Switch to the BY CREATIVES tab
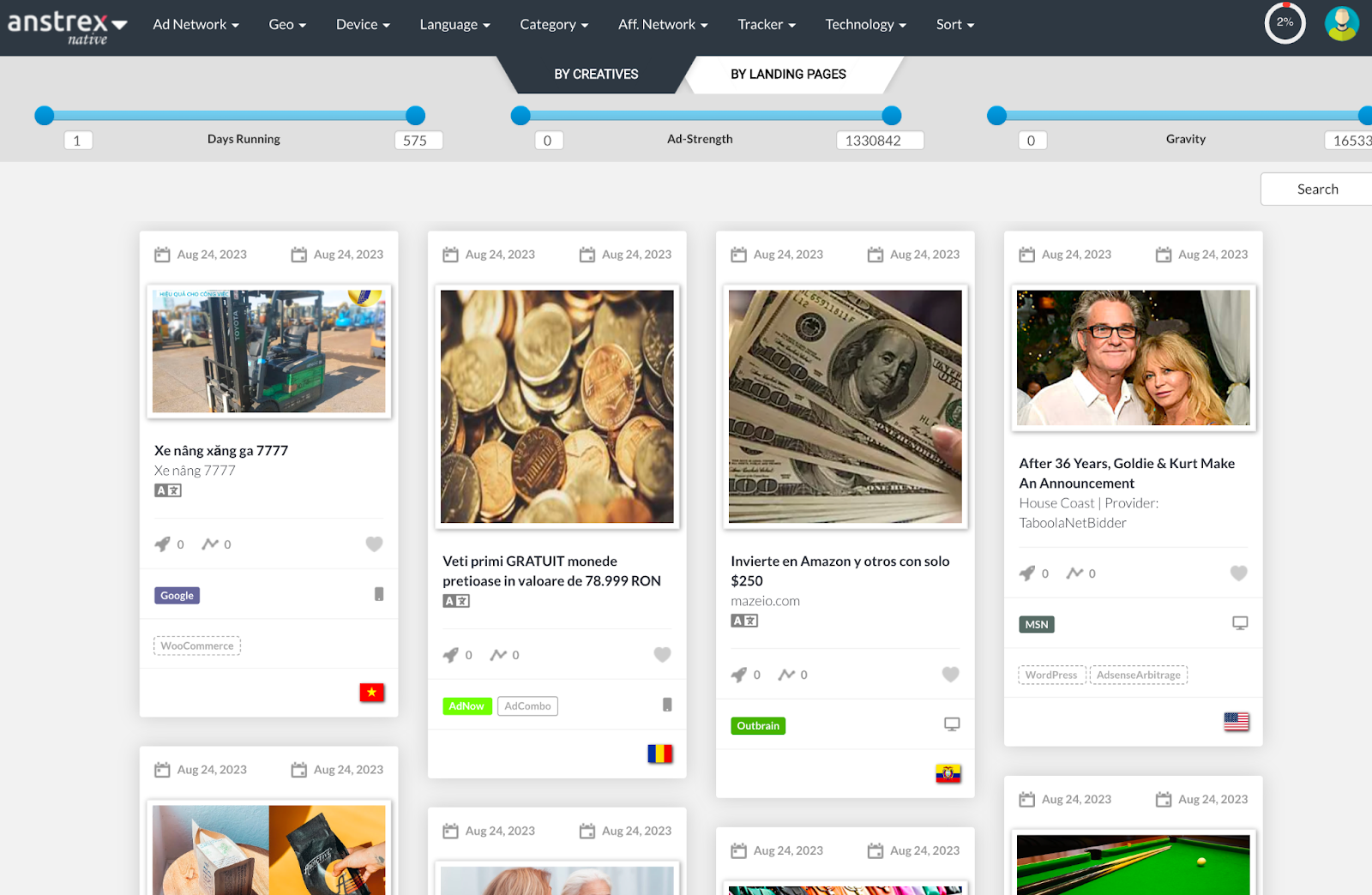 pyautogui.click(x=596, y=75)
